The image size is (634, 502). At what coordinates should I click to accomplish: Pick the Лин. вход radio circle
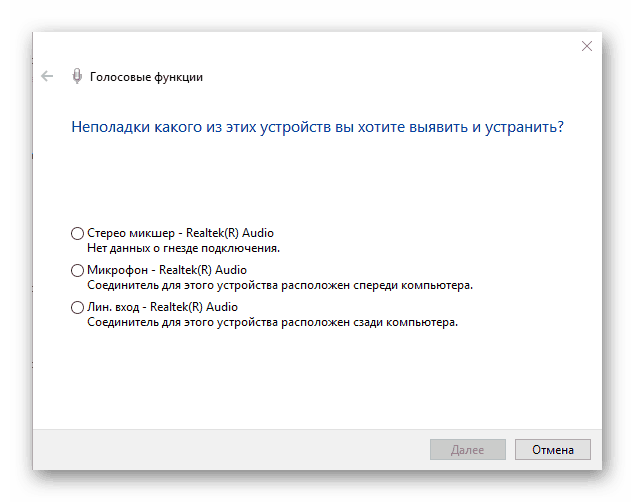[x=78, y=308]
